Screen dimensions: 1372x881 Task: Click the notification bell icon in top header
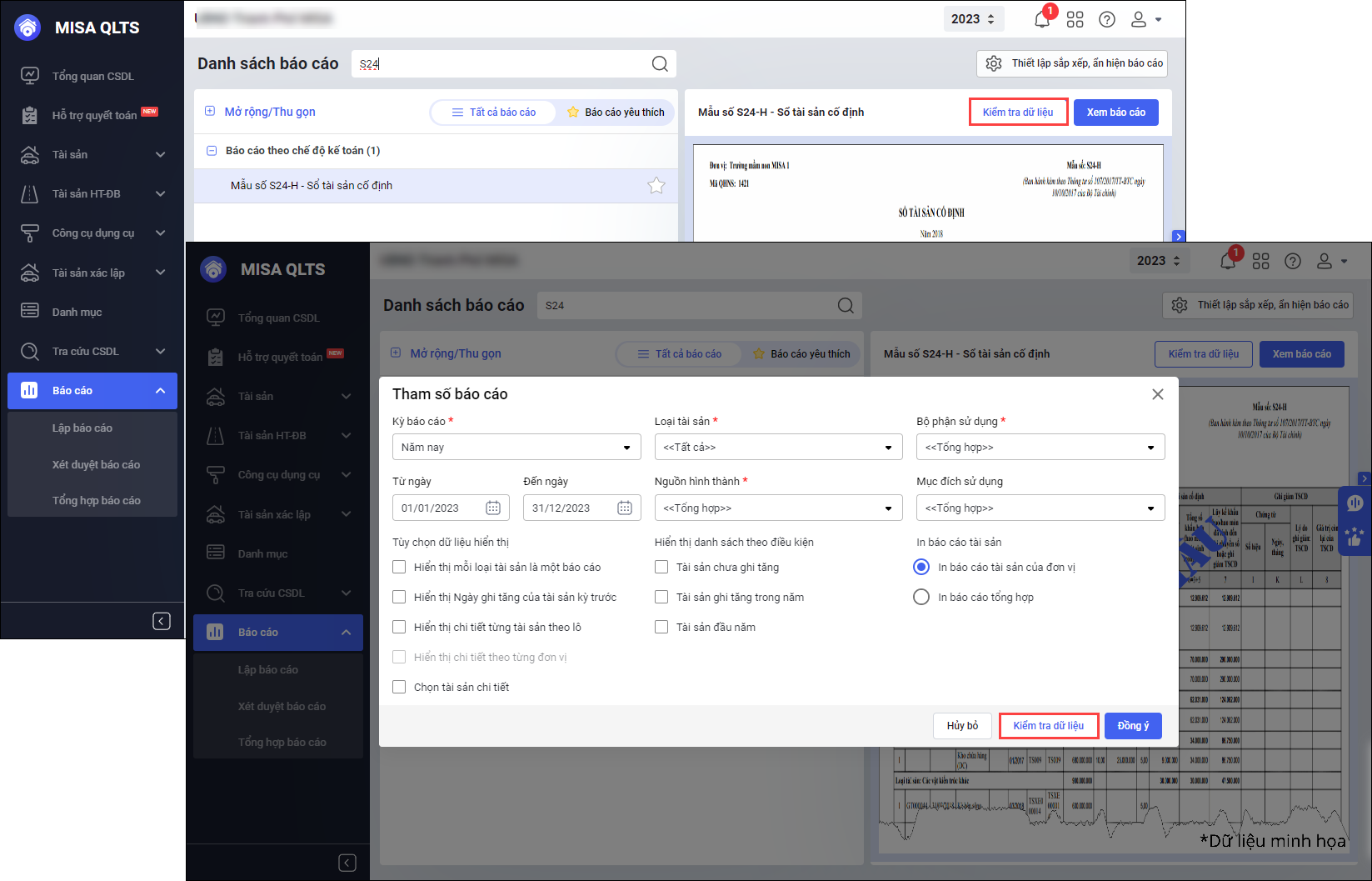pos(1041,20)
